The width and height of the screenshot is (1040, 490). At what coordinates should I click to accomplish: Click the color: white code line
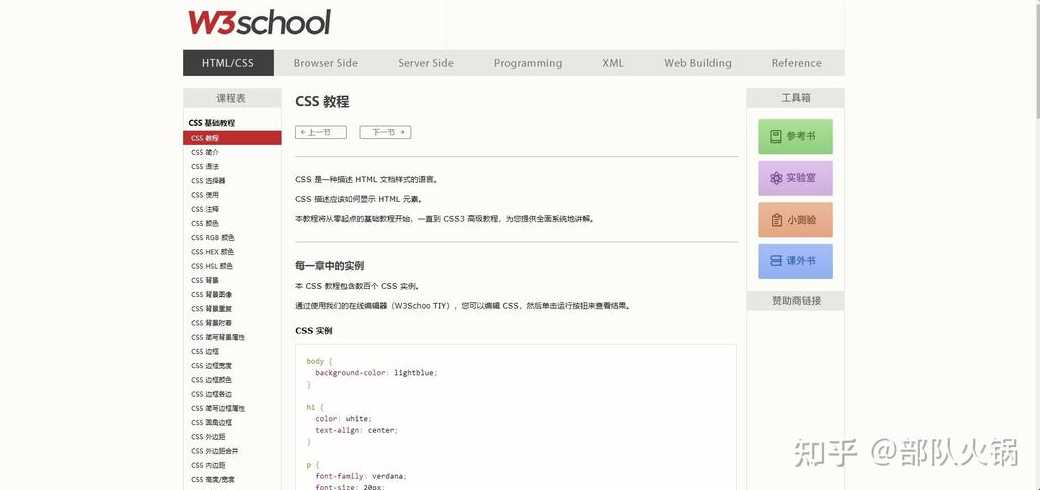344,419
